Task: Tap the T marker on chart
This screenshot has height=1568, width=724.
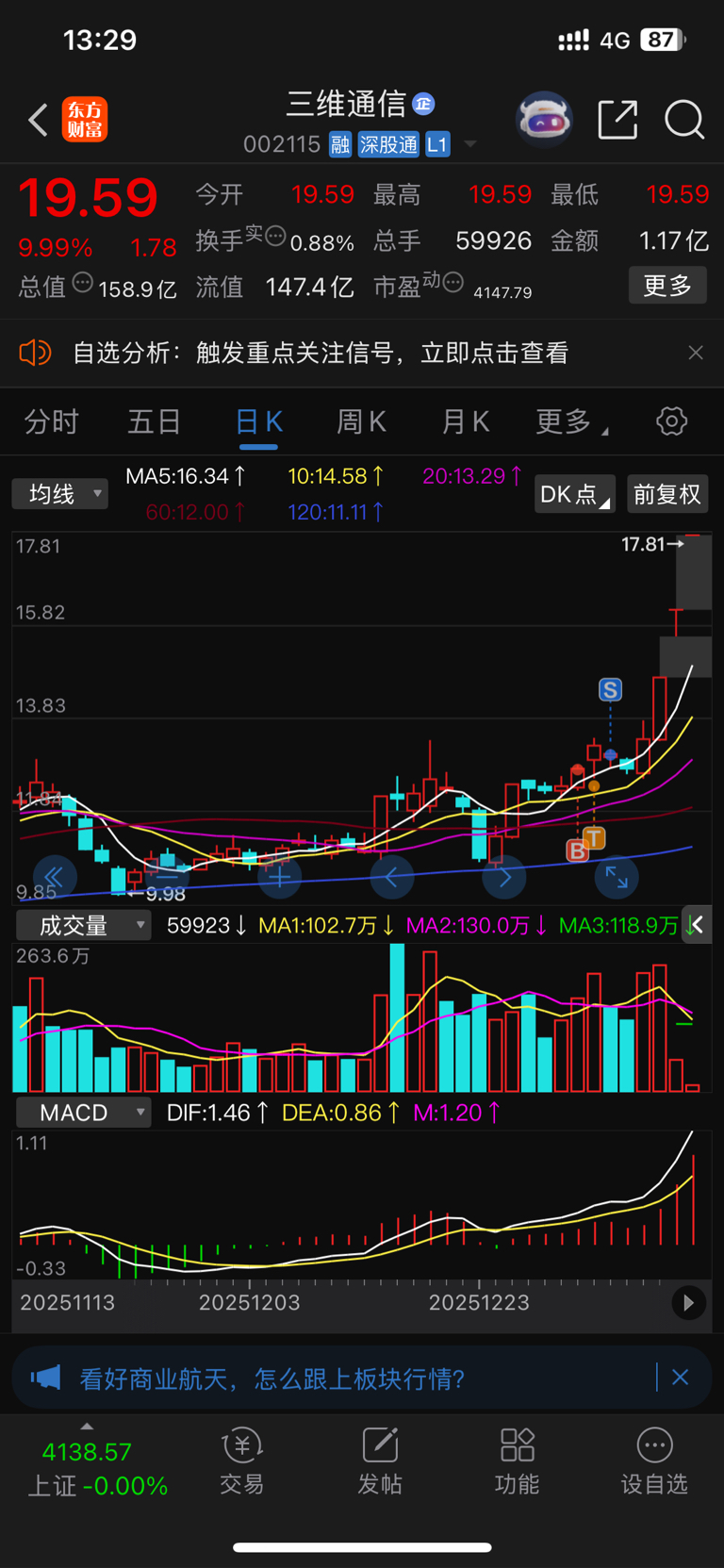Action: pos(594,837)
